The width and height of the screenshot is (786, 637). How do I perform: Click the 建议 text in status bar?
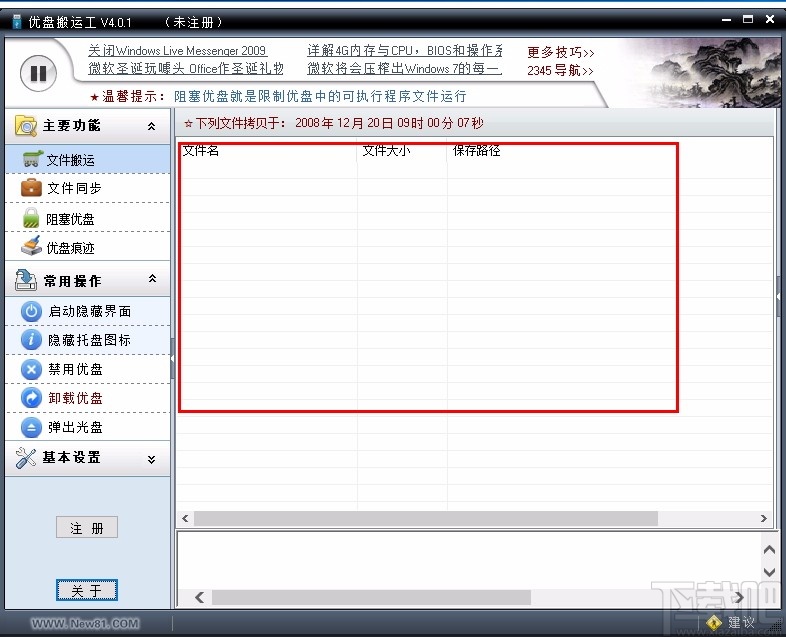741,622
